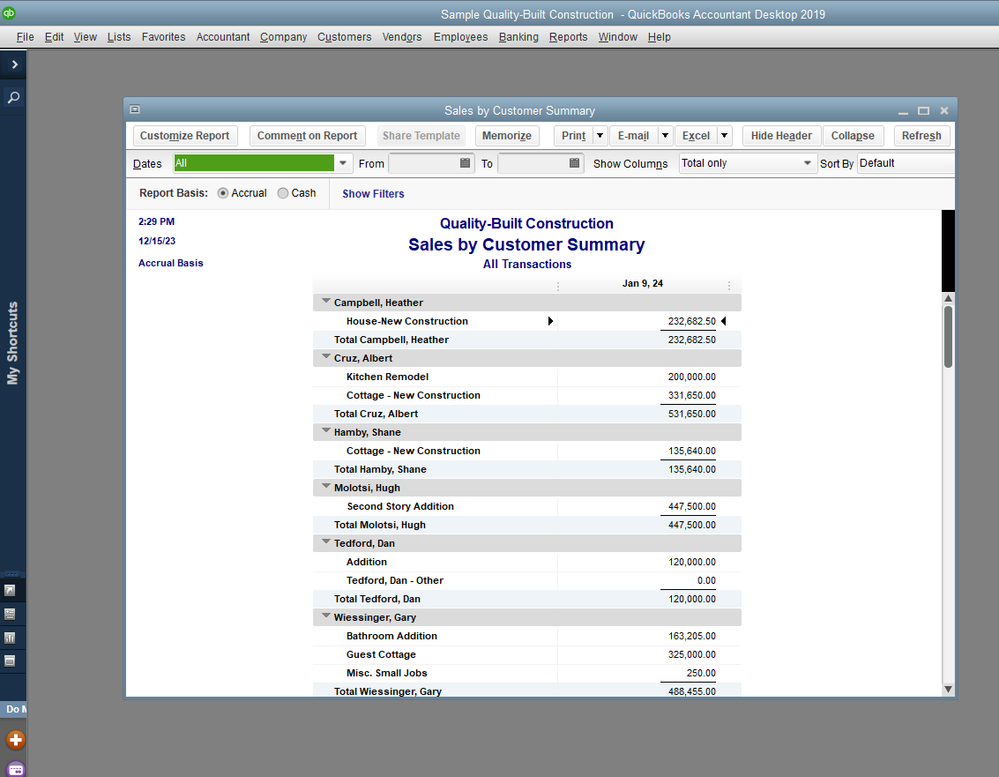Open the E-mail dropdown arrow
Image resolution: width=999 pixels, height=777 pixels.
coord(665,136)
